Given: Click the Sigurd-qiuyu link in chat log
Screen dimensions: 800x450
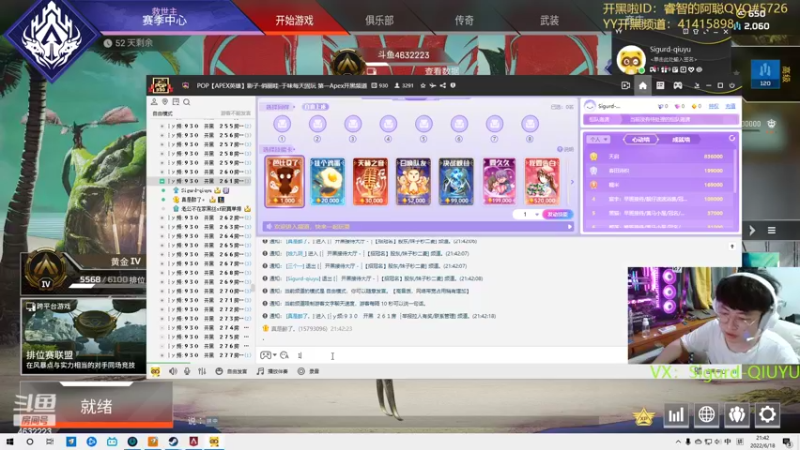Looking at the screenshot, I should 303,279.
